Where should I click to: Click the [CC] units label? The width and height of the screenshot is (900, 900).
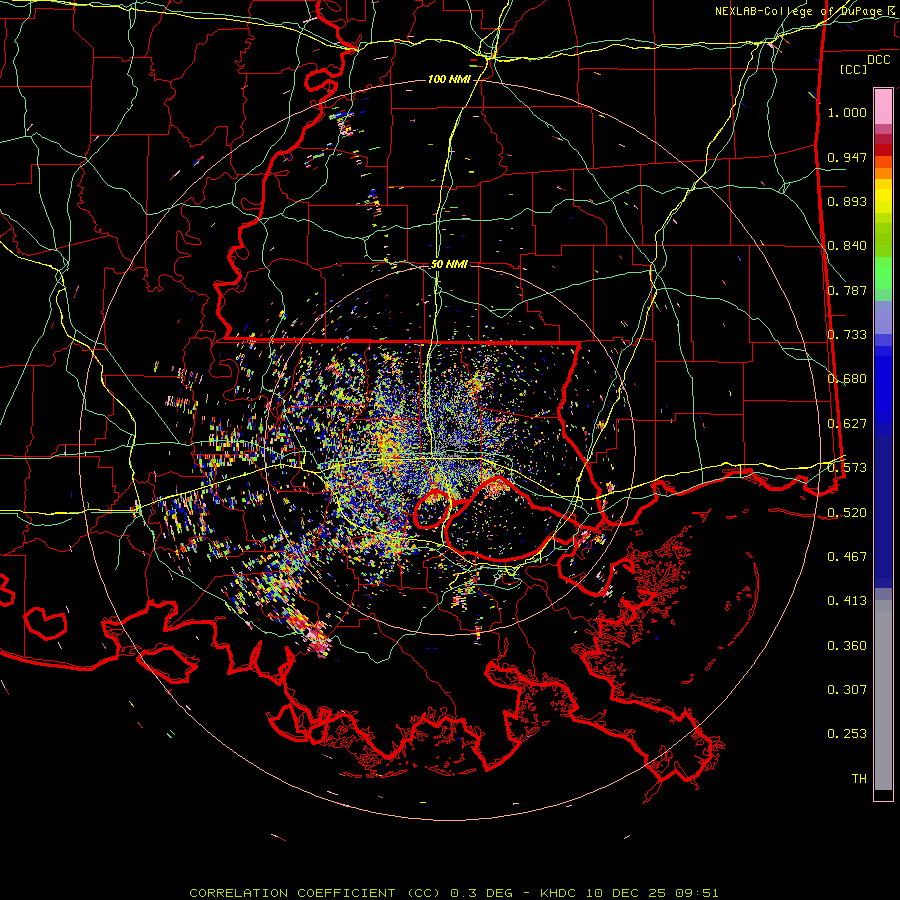(854, 69)
